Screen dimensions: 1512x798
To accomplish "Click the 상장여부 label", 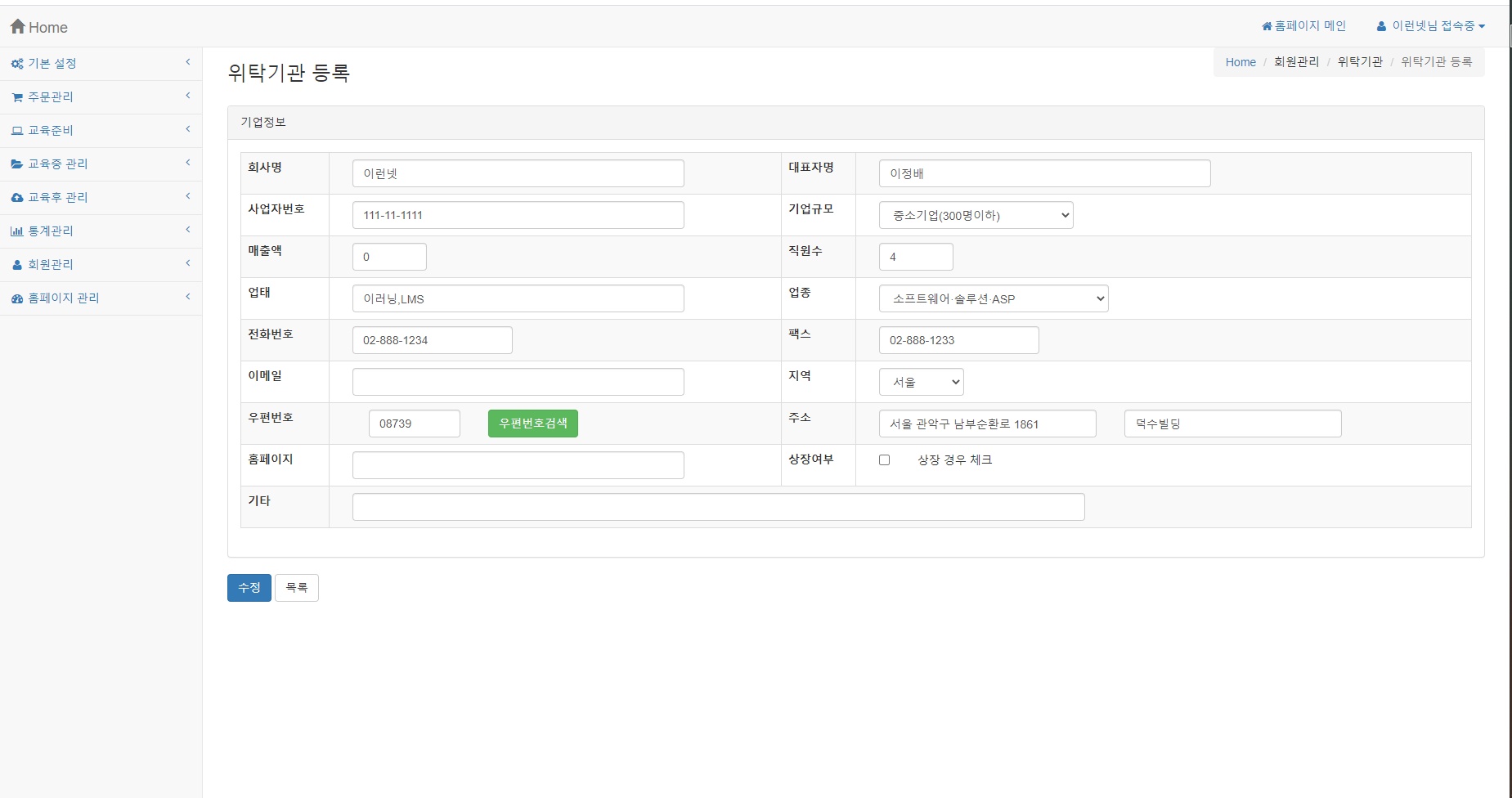I will coord(810,460).
